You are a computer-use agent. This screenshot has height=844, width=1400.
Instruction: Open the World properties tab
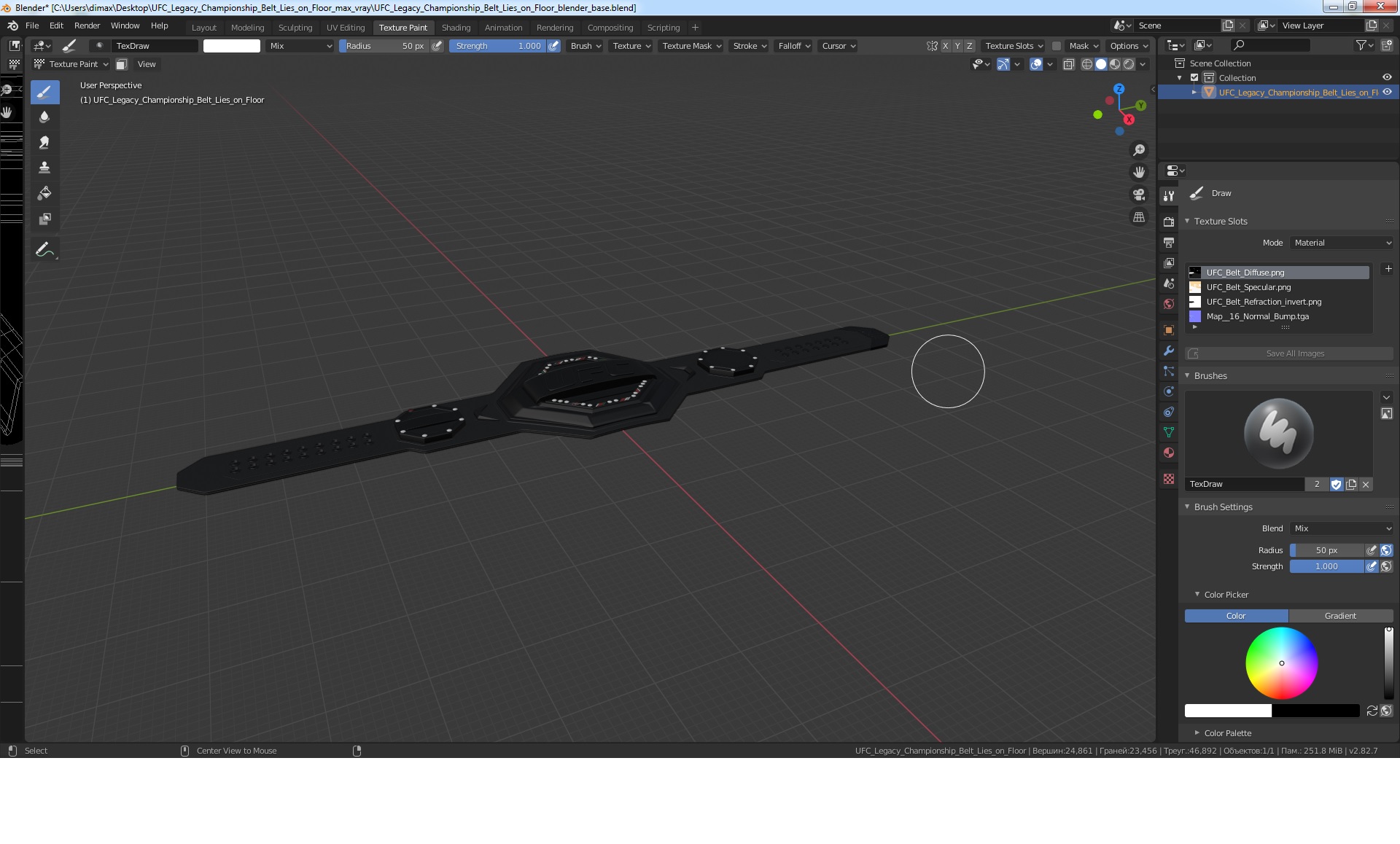1169,304
